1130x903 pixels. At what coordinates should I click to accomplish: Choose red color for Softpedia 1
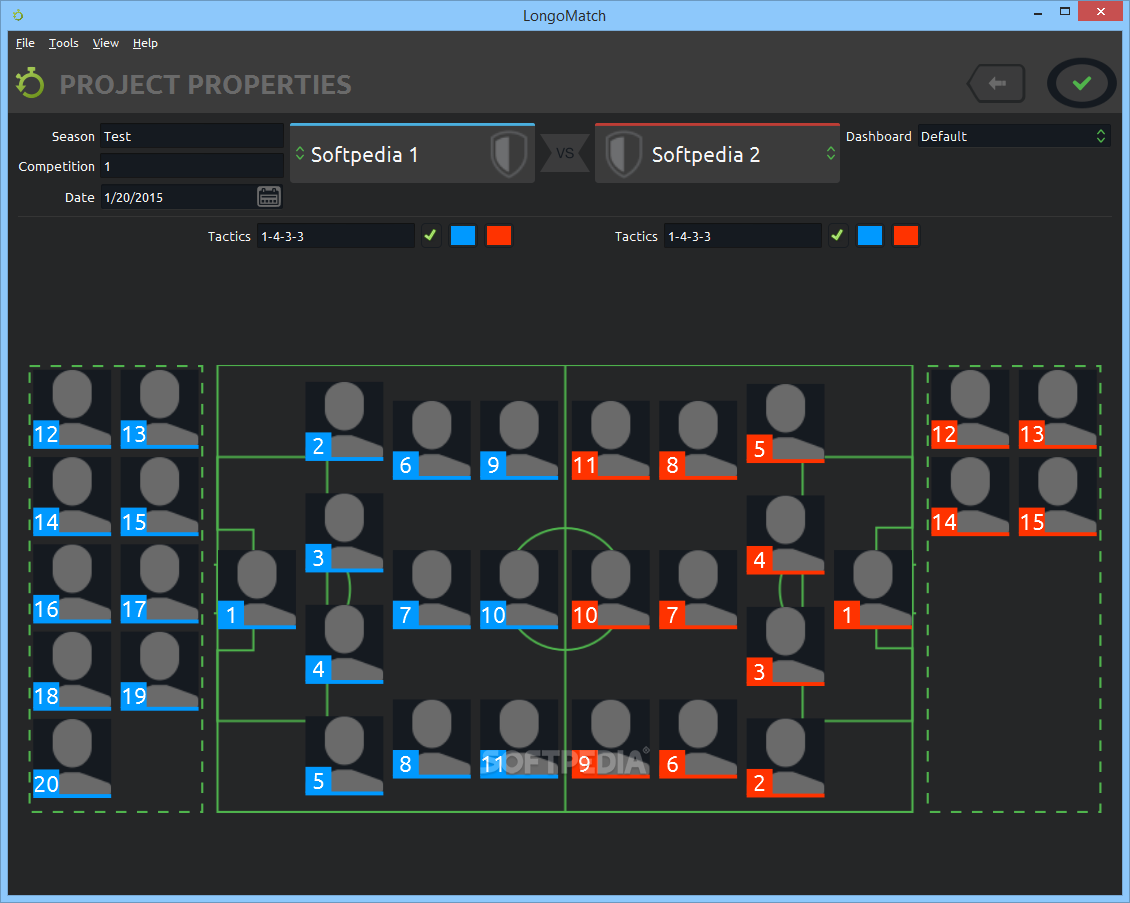pos(499,236)
